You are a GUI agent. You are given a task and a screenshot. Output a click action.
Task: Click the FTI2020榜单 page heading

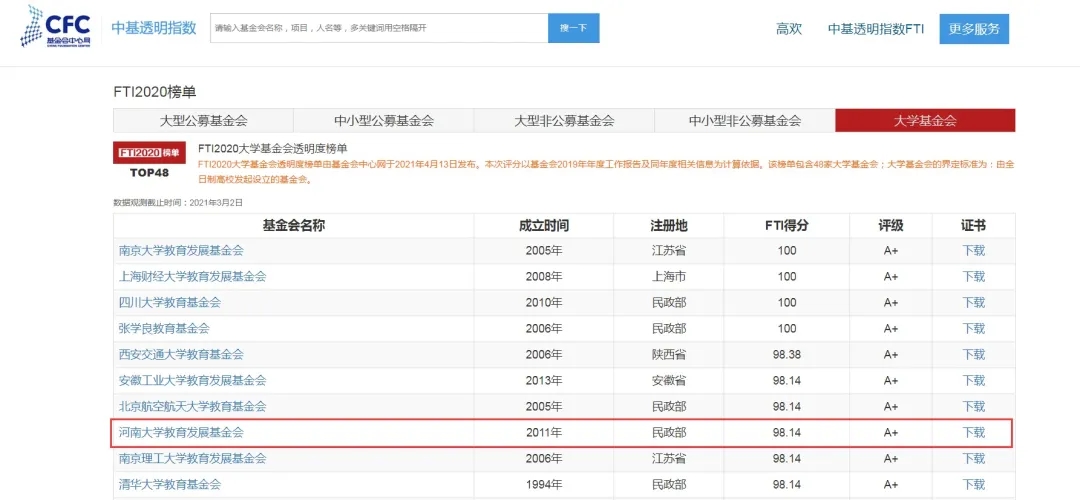(x=154, y=92)
